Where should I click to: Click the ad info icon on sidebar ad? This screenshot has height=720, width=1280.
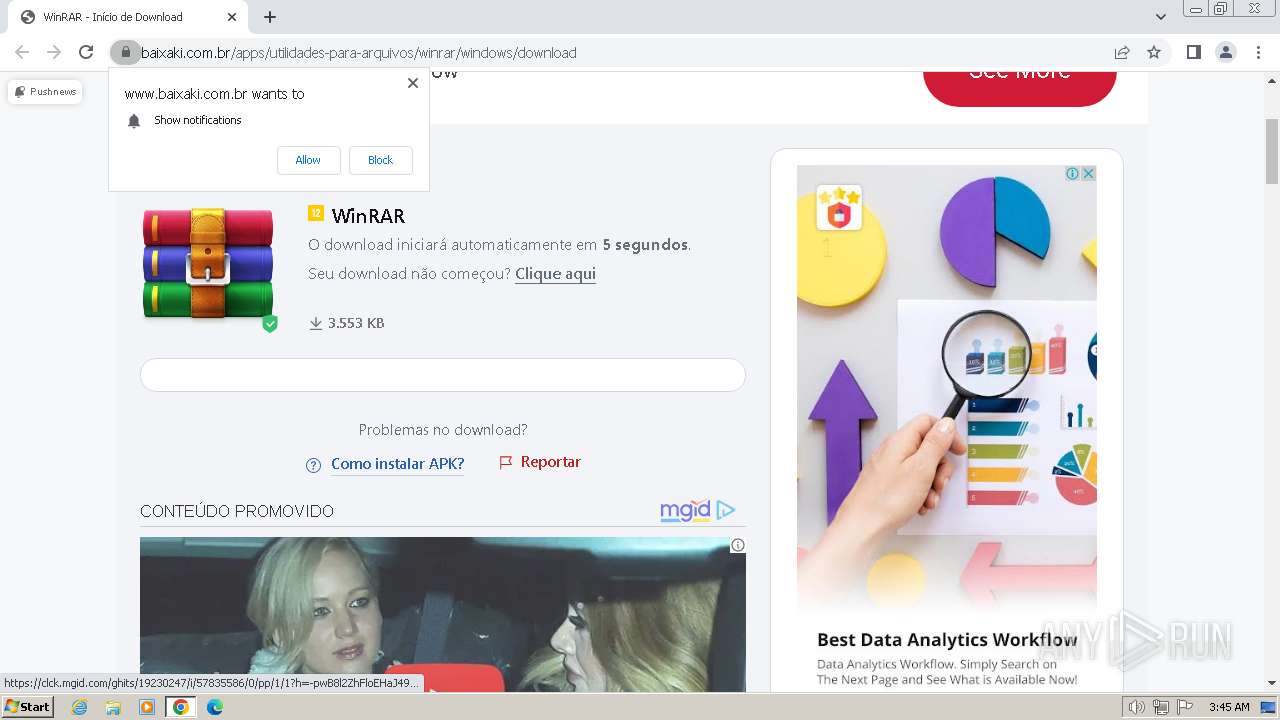tap(1072, 174)
